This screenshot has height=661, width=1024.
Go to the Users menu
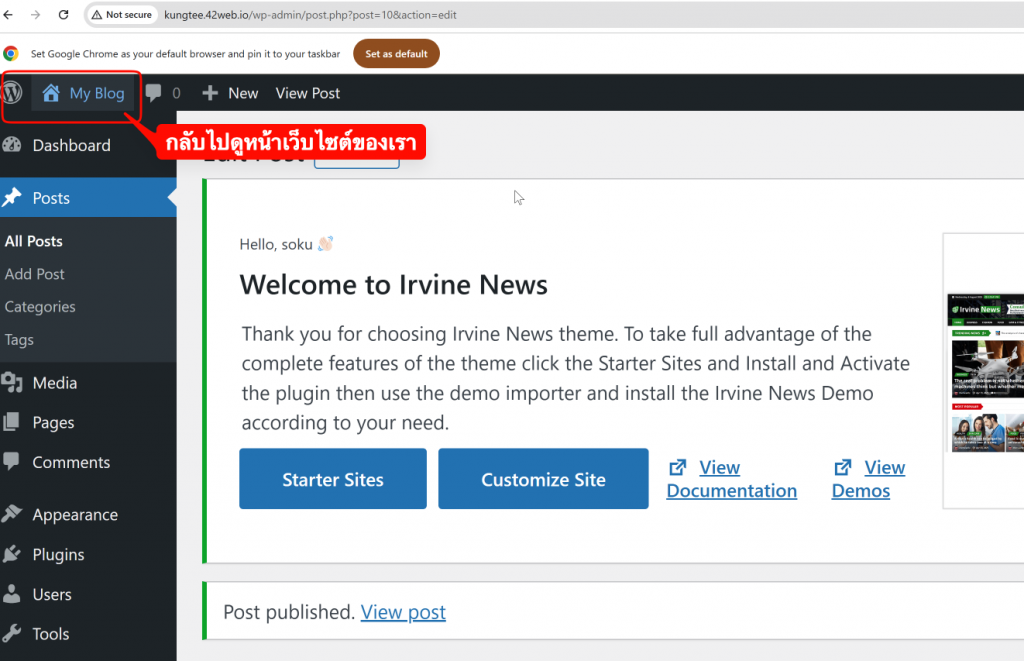click(x=51, y=594)
